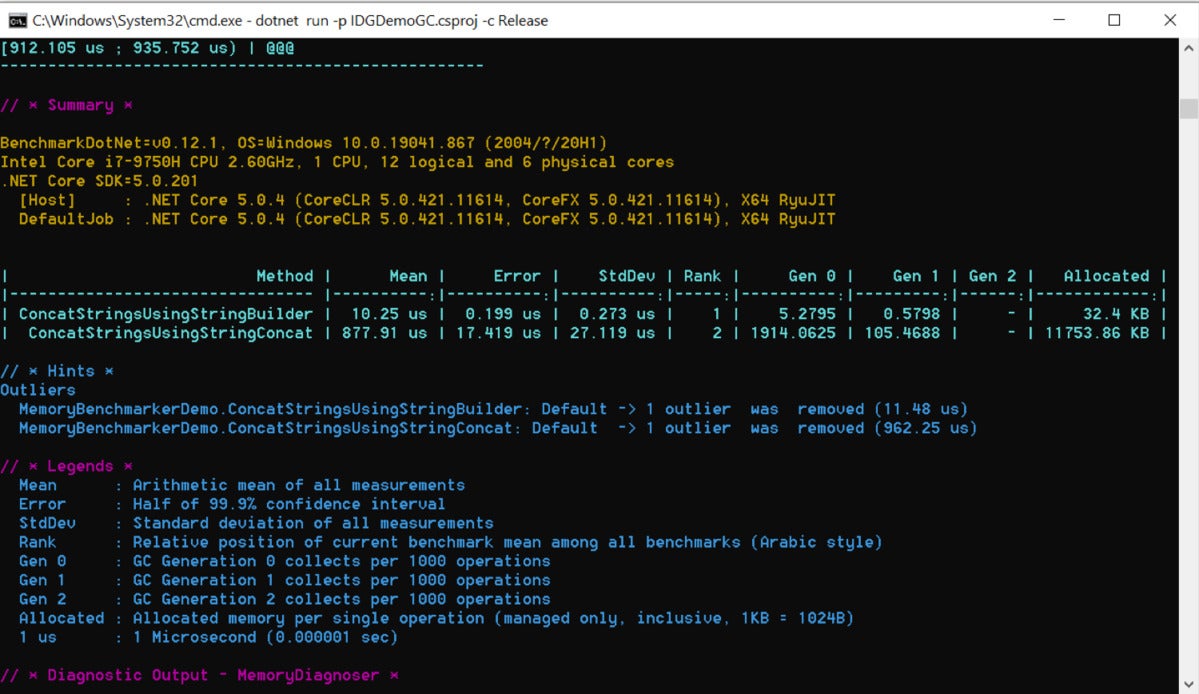Click the mean value '877.91 us'
Image resolution: width=1199 pixels, height=694 pixels.
coord(385,333)
